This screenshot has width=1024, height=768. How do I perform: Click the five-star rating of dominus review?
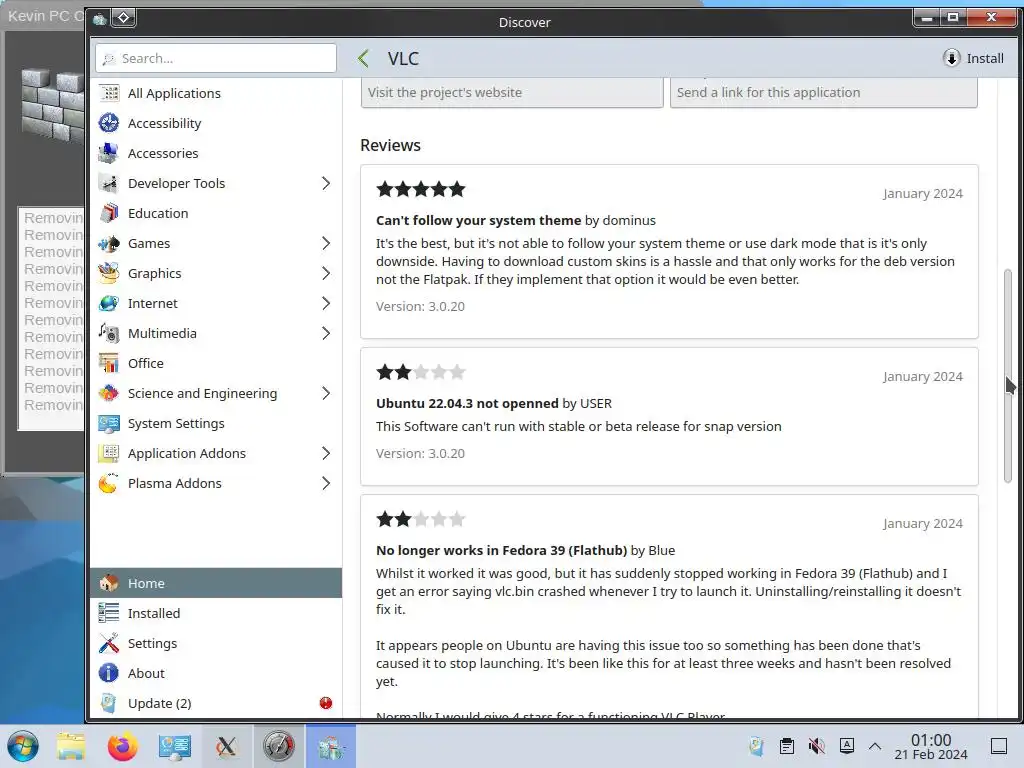(x=421, y=189)
